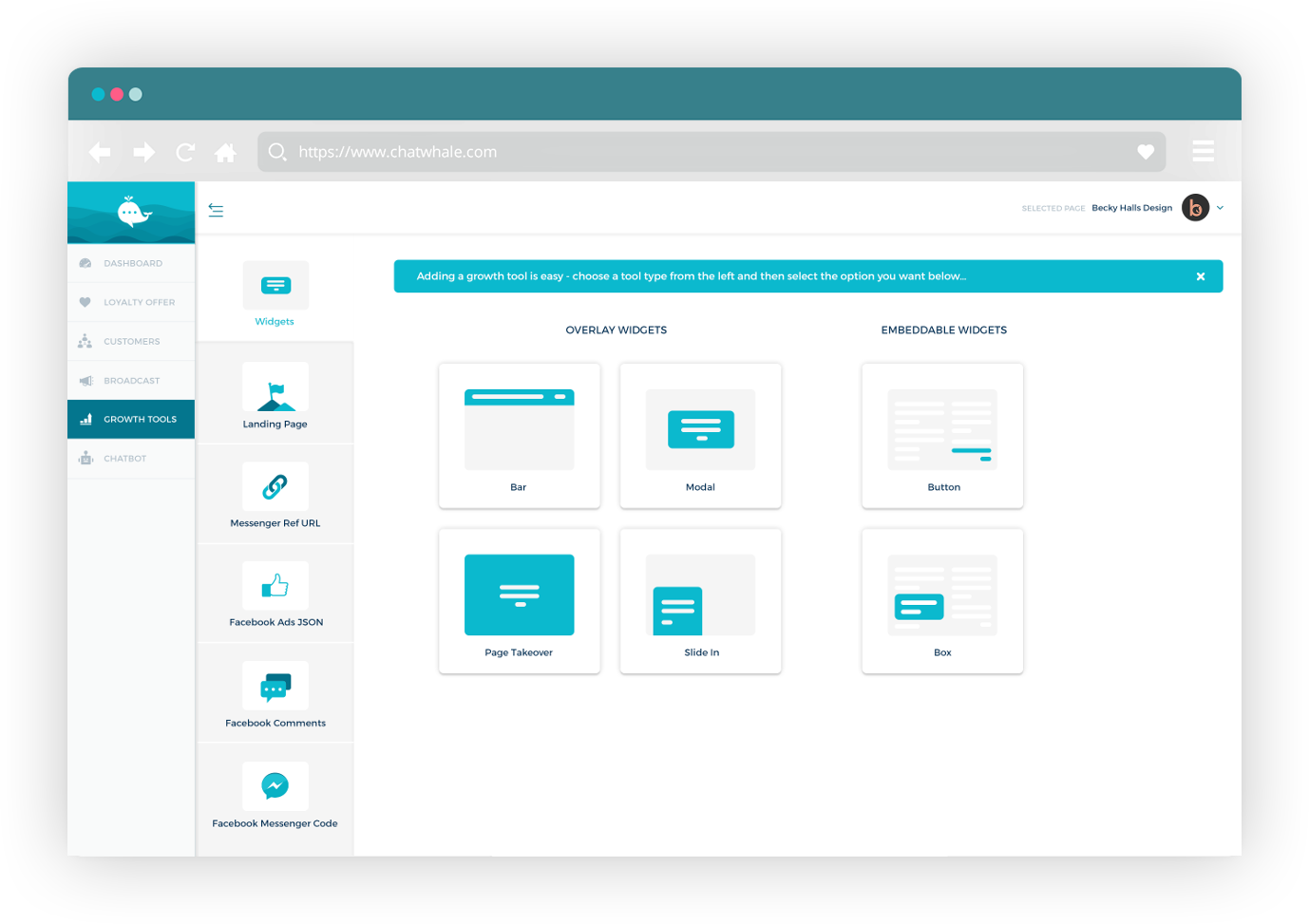Screen dimensions: 1309x924
Task: Click the Chatbot robot icon
Action: point(85,458)
